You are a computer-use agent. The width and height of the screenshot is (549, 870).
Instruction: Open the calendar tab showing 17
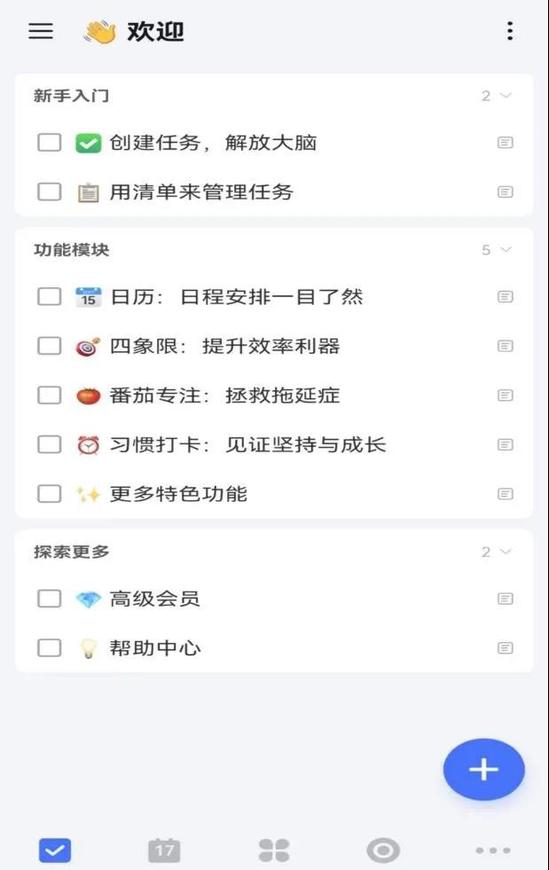point(164,849)
